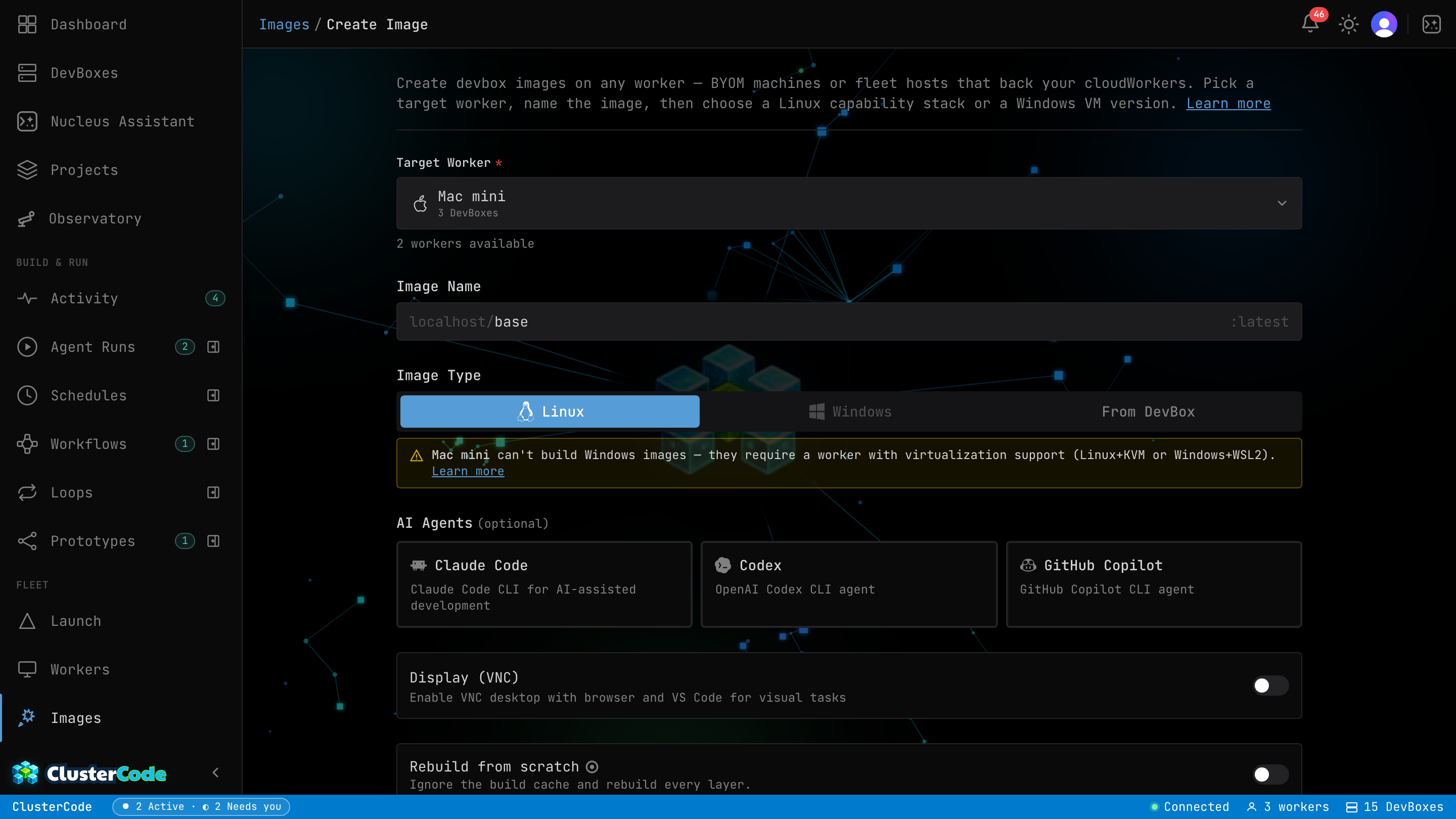1456x819 pixels.
Task: Open the user avatar menu
Action: click(1384, 24)
